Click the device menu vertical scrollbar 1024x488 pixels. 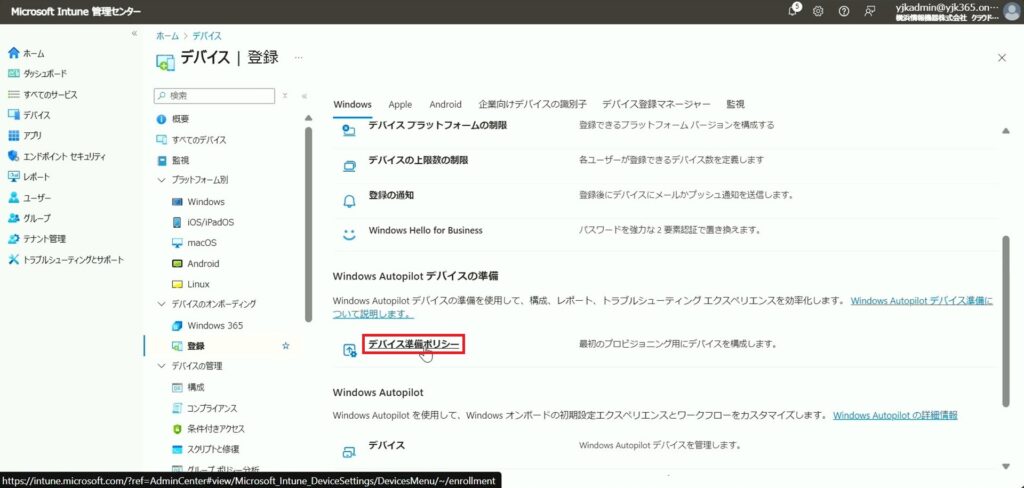pyautogui.click(x=308, y=225)
